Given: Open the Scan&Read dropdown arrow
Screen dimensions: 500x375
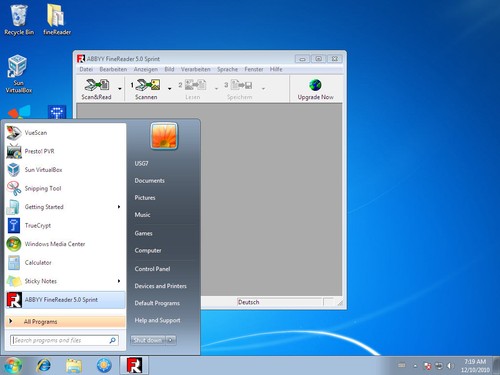Looking at the screenshot, I should pyautogui.click(x=120, y=89).
